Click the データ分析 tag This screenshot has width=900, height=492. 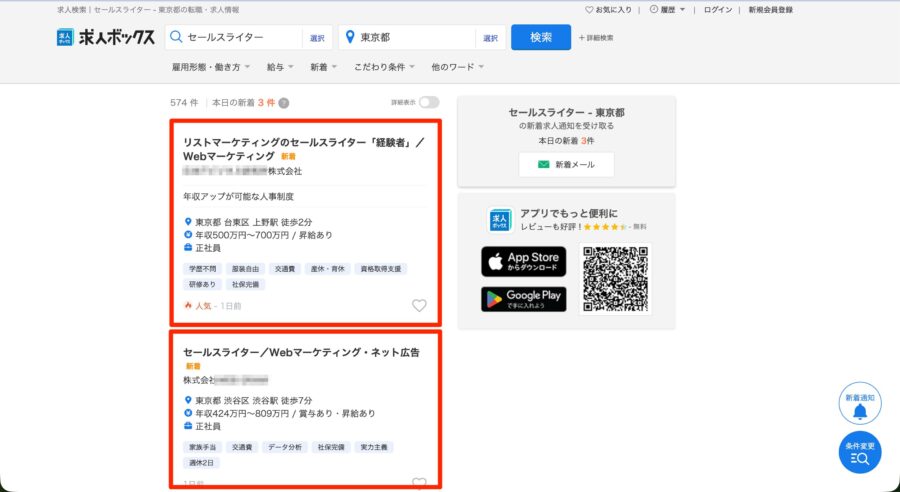tap(285, 447)
